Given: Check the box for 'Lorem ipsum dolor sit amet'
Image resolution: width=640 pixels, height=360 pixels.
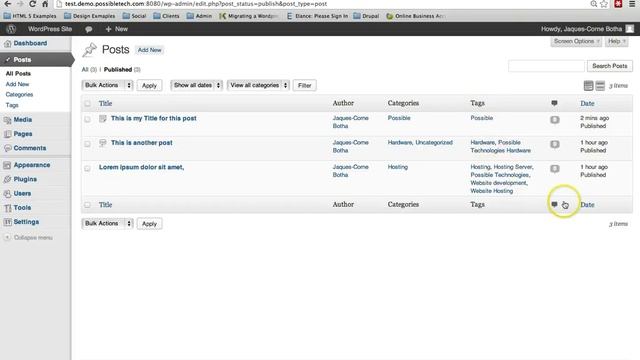Looking at the screenshot, I should pyautogui.click(x=87, y=169).
